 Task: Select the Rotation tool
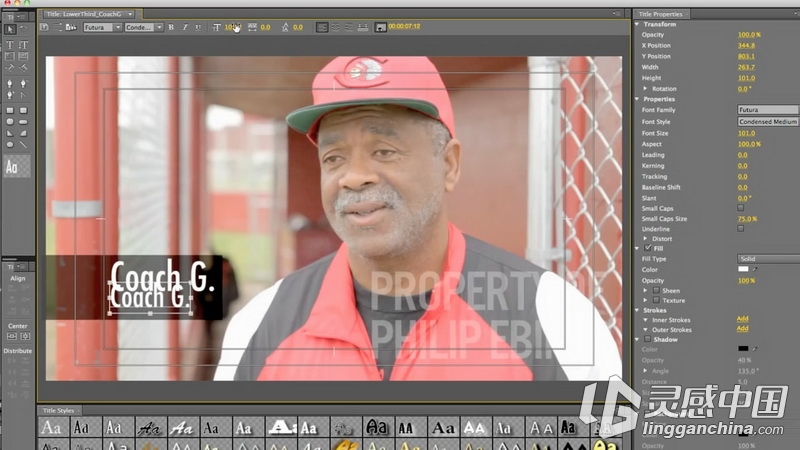coord(23,30)
